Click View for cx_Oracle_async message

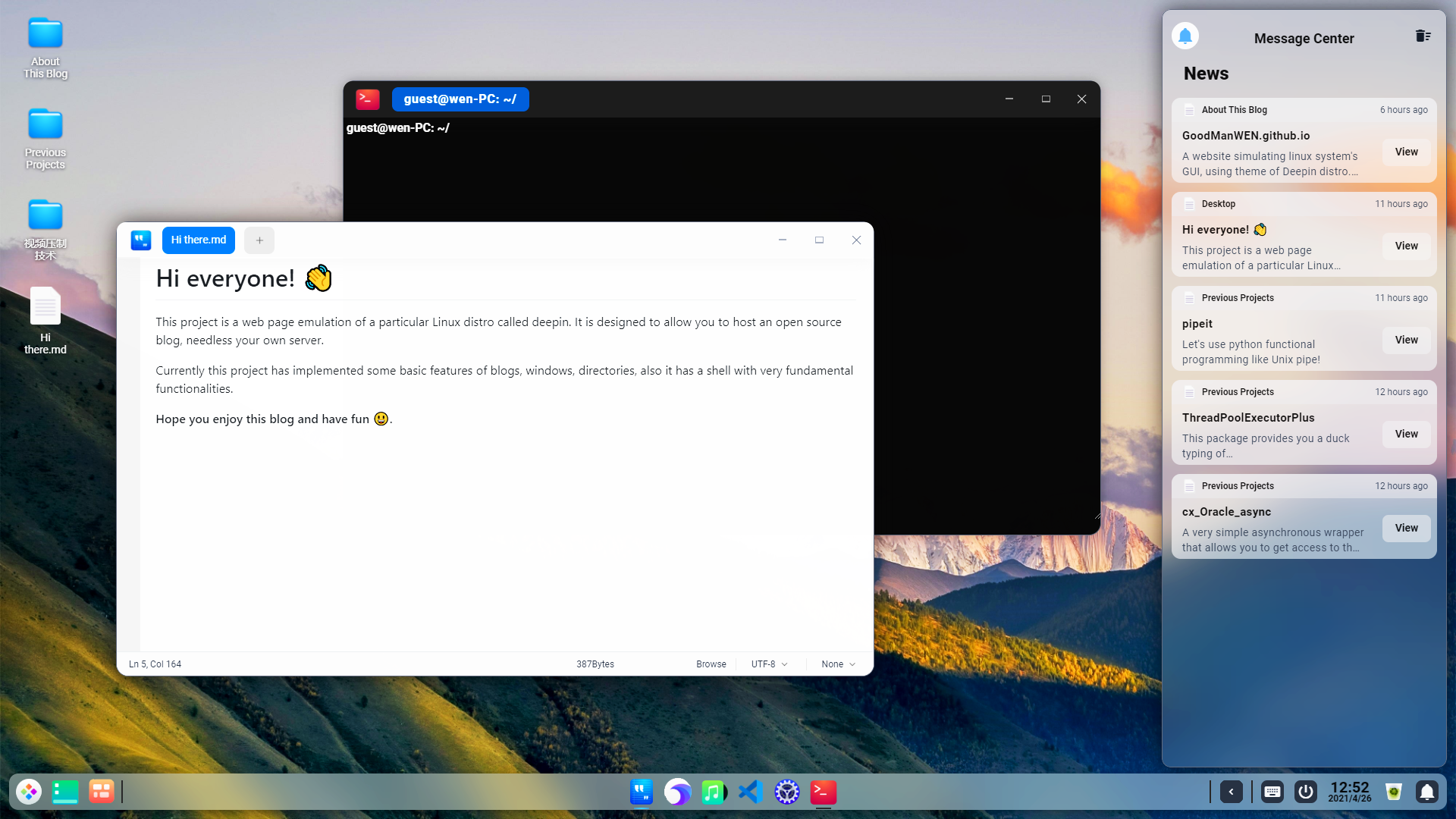[1405, 528]
